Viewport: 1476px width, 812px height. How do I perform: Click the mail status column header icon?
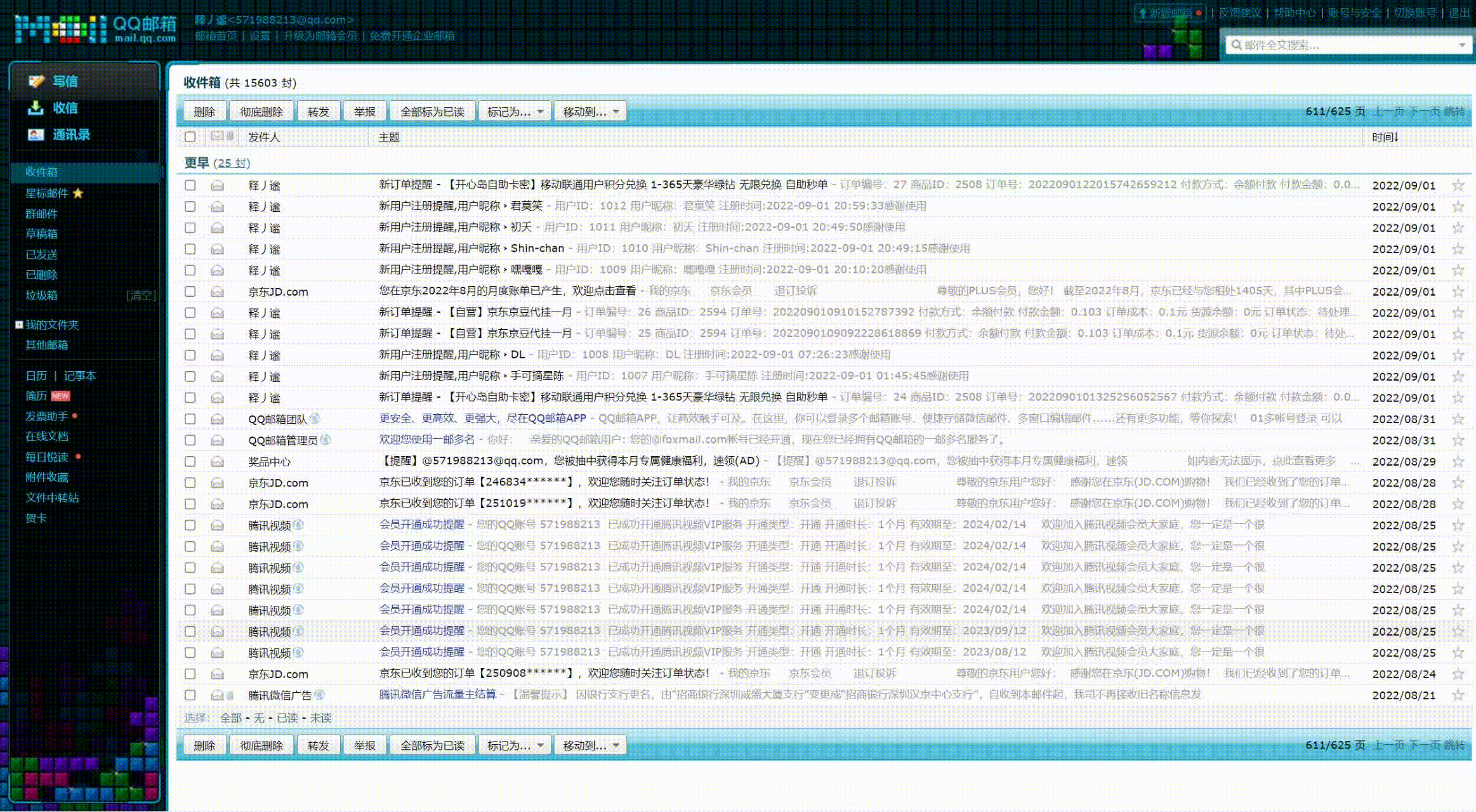218,136
